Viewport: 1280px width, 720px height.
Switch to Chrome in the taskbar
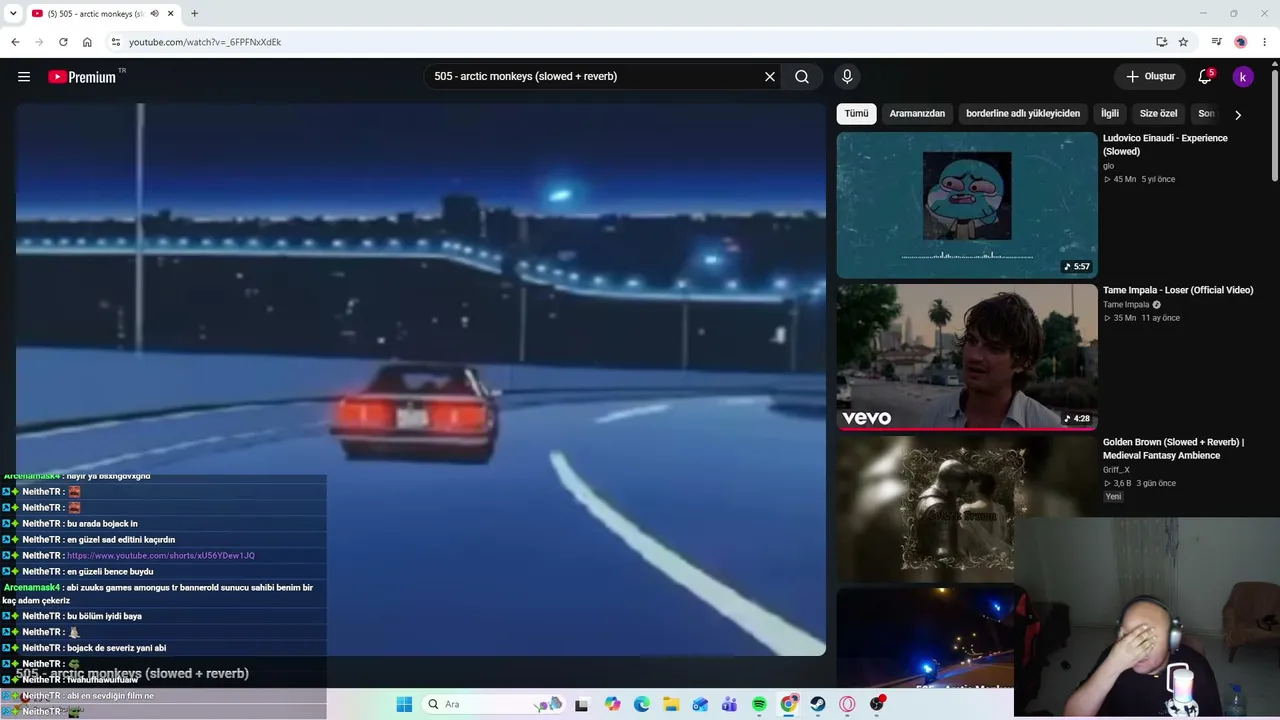[x=788, y=704]
